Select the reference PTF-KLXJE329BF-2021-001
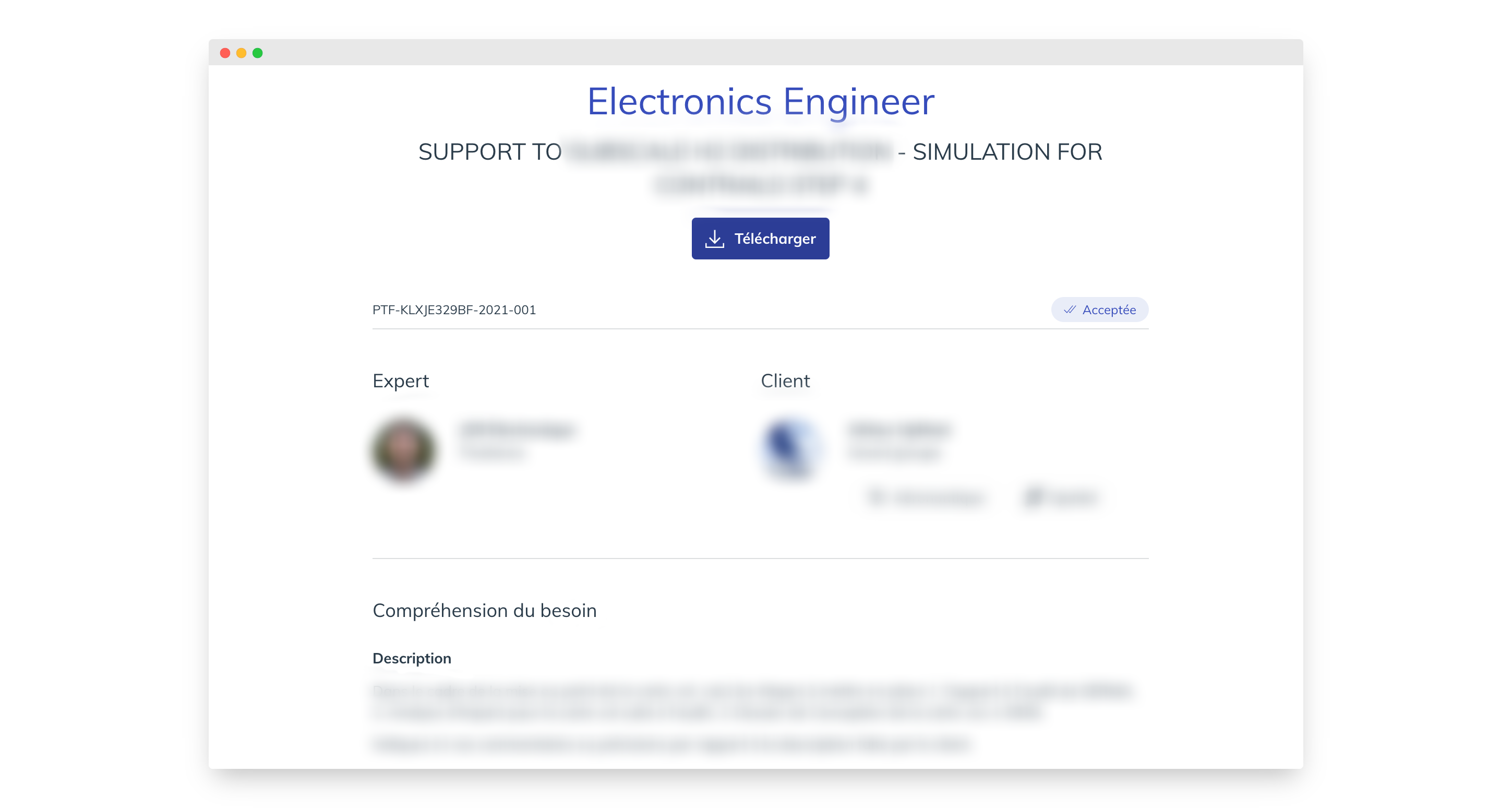The width and height of the screenshot is (1512, 808). click(x=454, y=310)
